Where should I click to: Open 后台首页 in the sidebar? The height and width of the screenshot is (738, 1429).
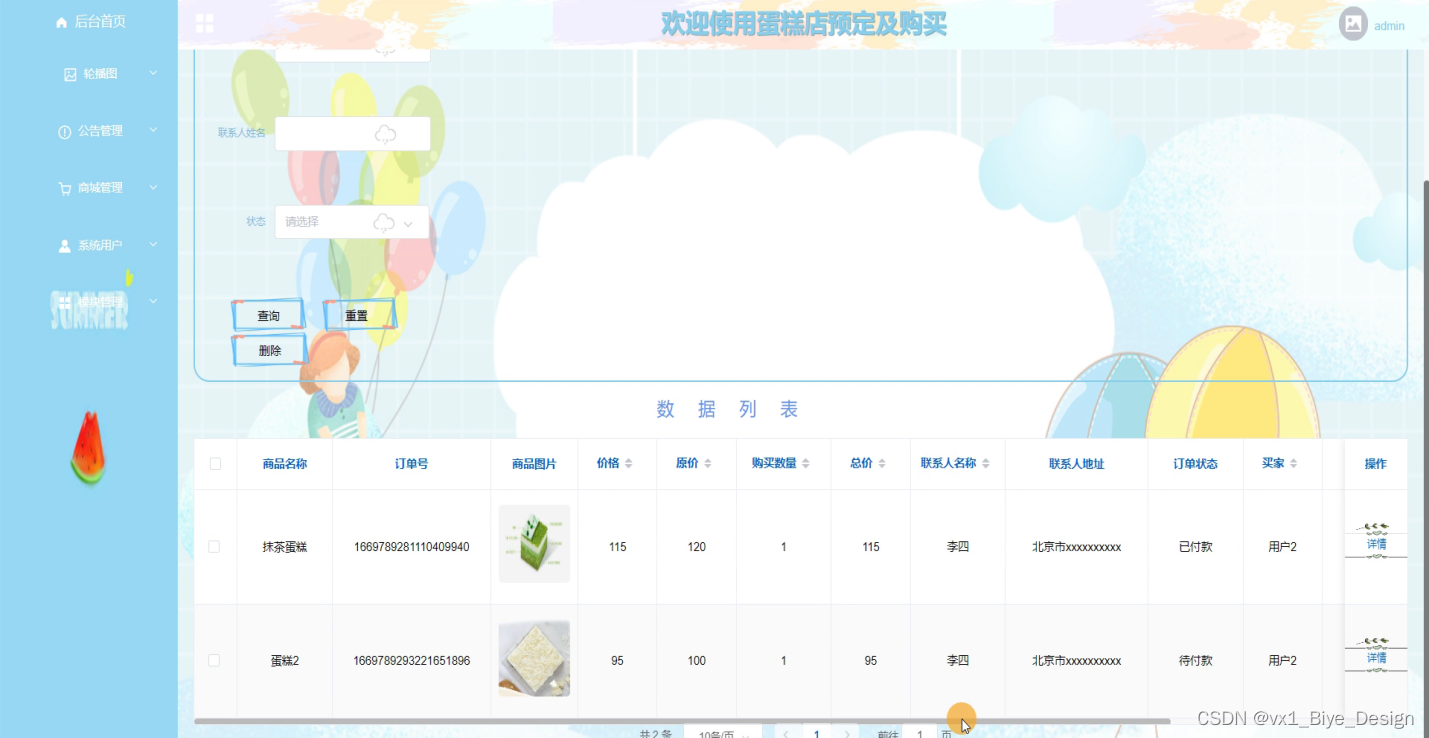coord(89,22)
